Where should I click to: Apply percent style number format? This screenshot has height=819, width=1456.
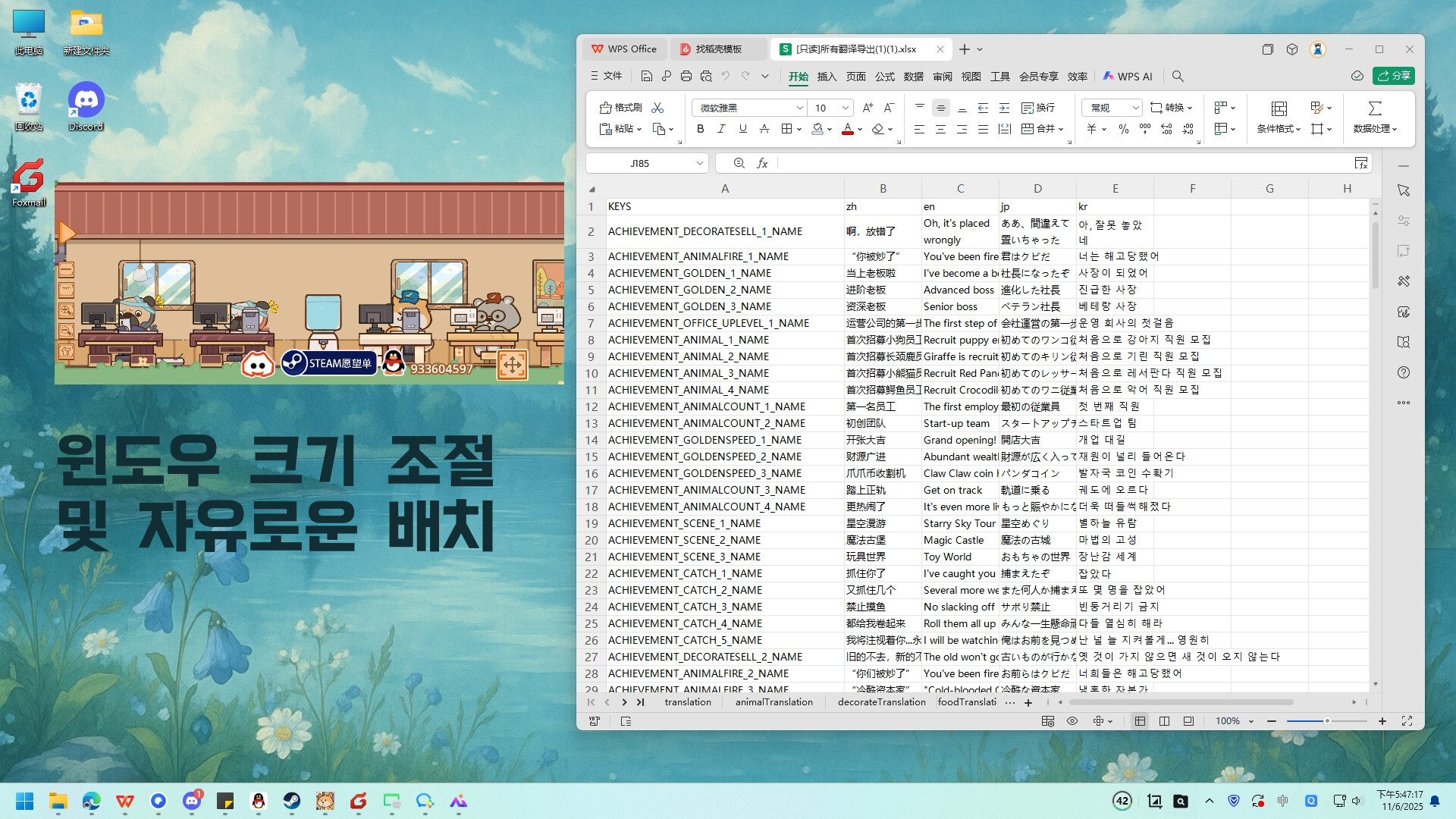click(1123, 129)
